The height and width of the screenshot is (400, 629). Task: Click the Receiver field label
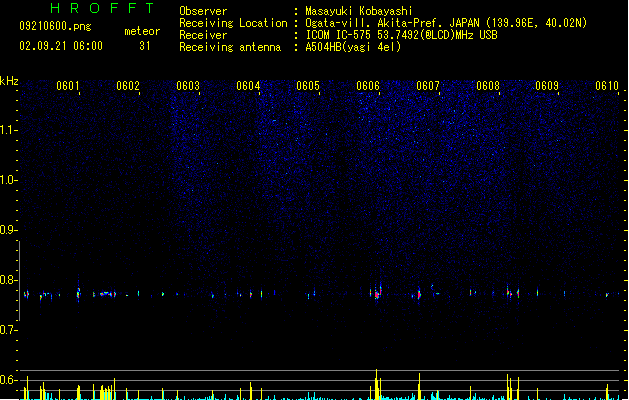(x=203, y=35)
